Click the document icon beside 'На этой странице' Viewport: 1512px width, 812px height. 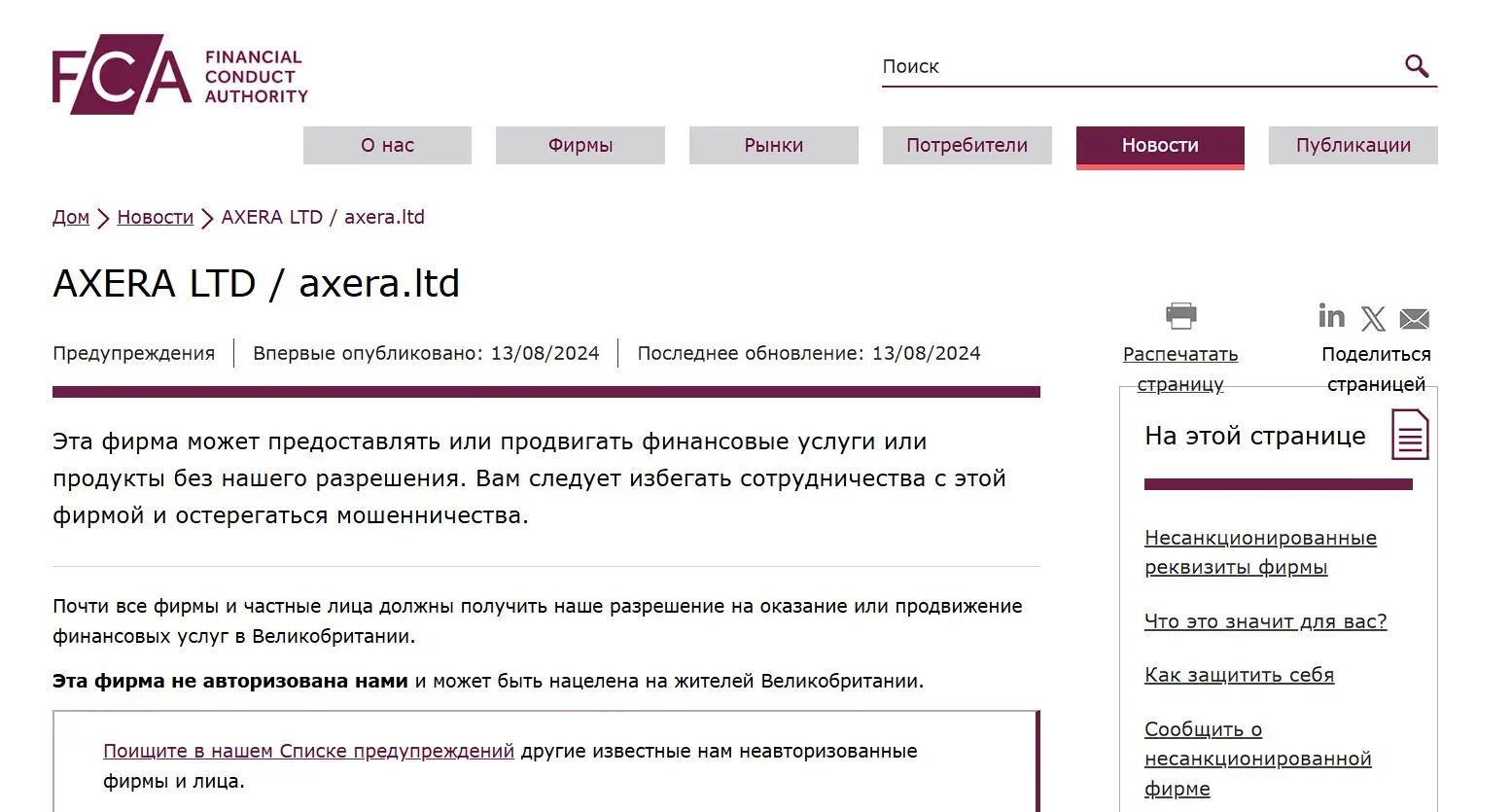pyautogui.click(x=1409, y=435)
